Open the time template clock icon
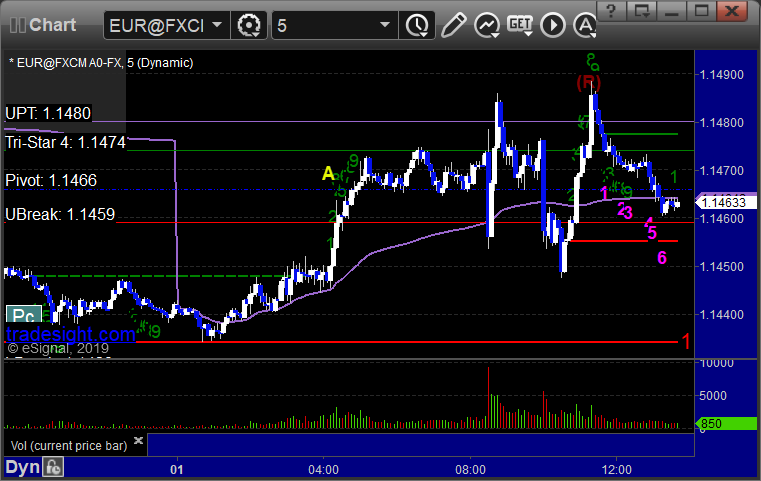Image resolution: width=761 pixels, height=481 pixels. click(x=417, y=25)
